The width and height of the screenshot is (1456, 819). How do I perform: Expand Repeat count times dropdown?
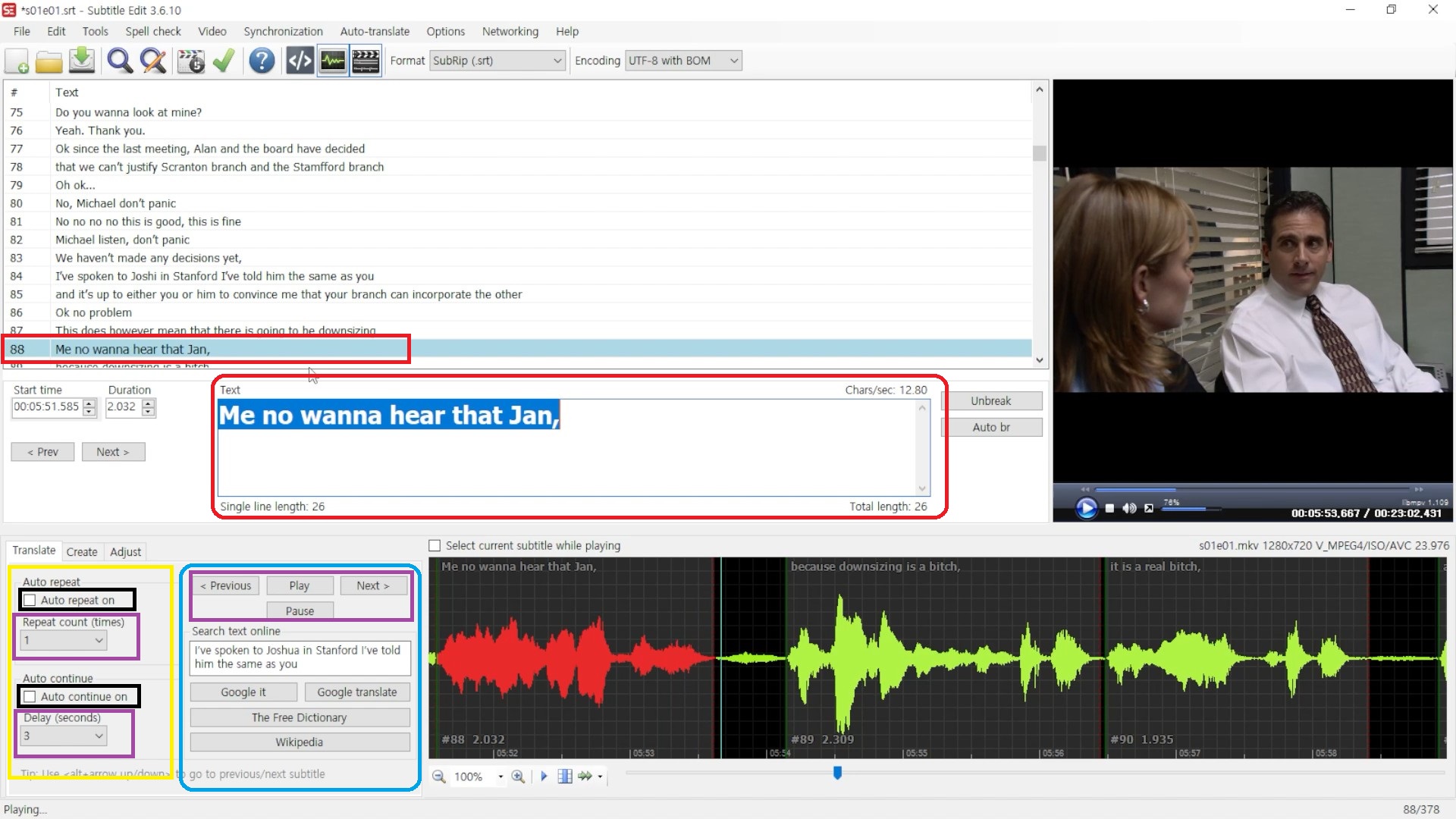(99, 640)
